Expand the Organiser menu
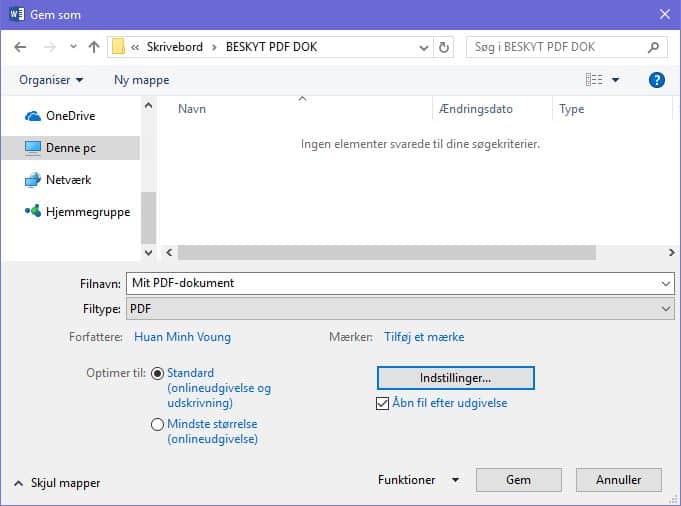Screen dimensions: 681x506 (x=51, y=80)
